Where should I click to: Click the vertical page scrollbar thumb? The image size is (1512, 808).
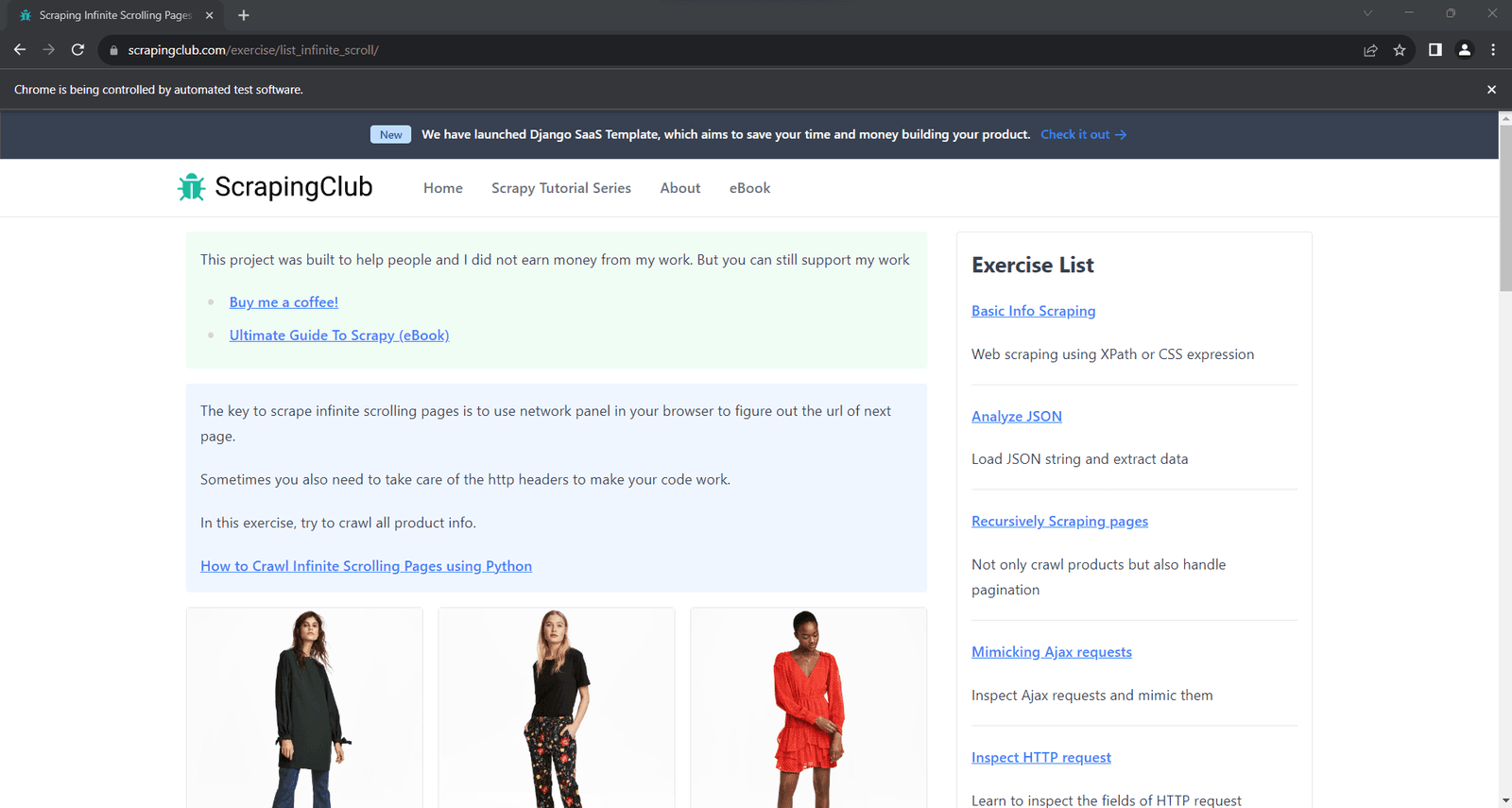coord(1505,208)
